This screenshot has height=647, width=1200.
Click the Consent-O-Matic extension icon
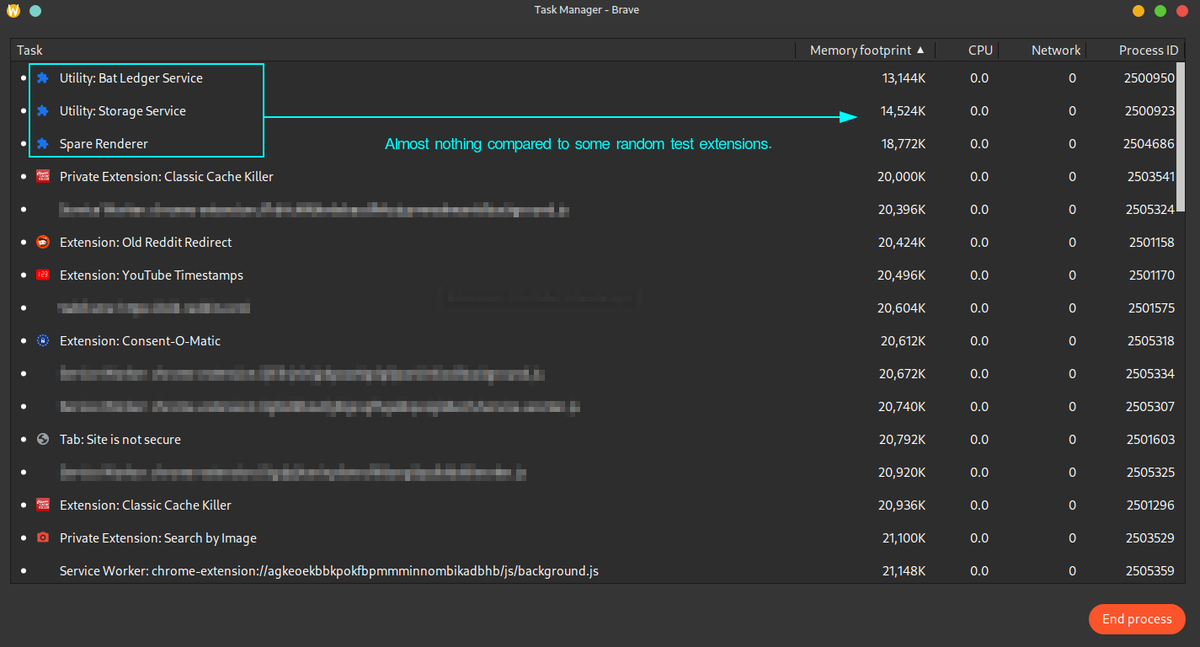pos(42,341)
